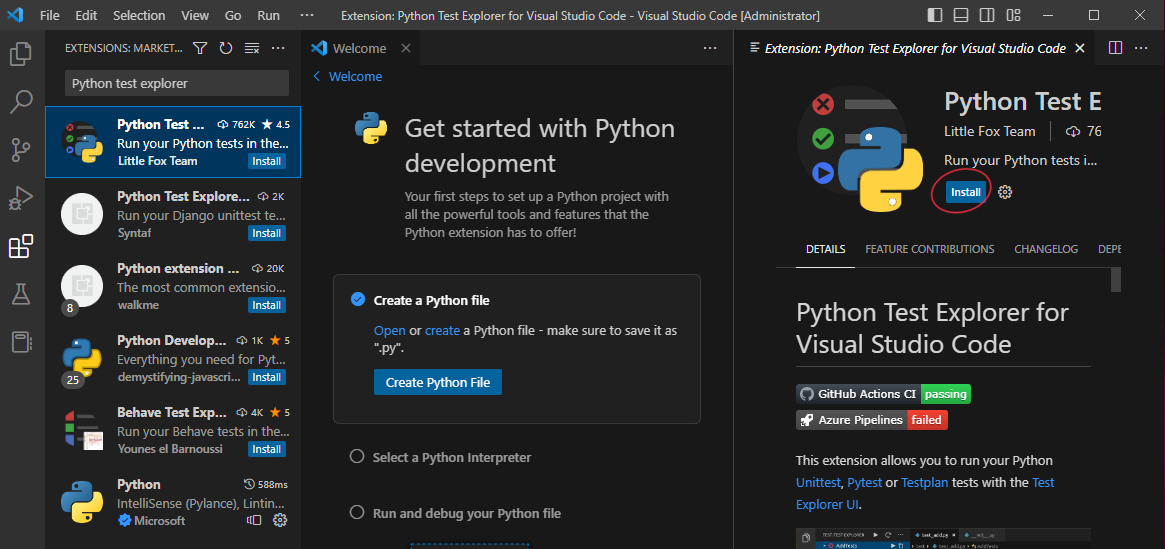Screen dimensions: 1165x549
Task: Click the Azure Pipelines failed badge
Action: click(872, 420)
